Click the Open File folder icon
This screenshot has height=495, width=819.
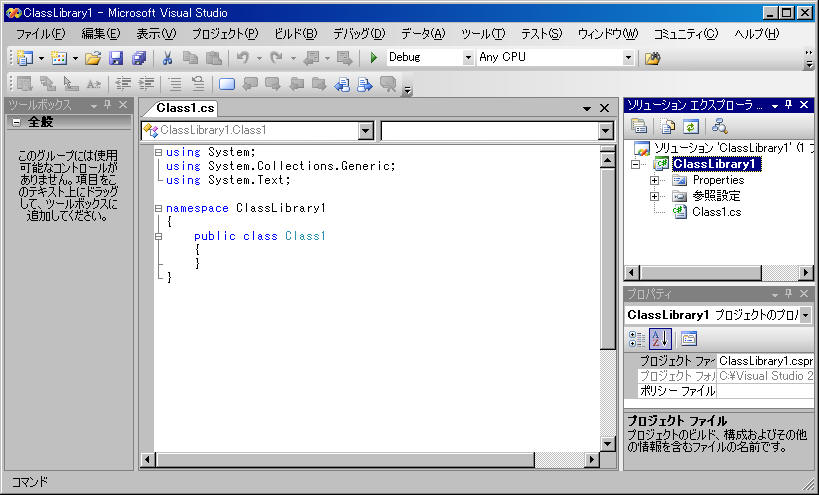[x=92, y=58]
